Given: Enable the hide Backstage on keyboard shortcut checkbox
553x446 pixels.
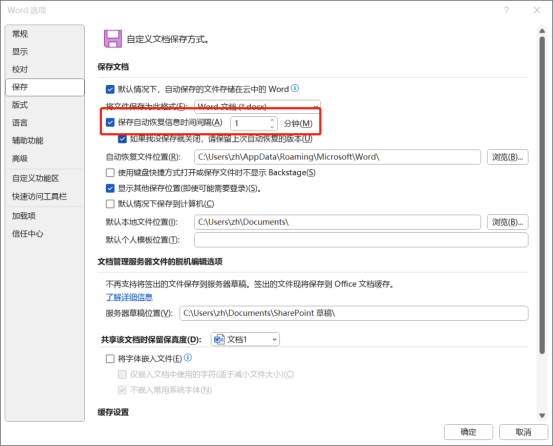Looking at the screenshot, I should [110, 172].
